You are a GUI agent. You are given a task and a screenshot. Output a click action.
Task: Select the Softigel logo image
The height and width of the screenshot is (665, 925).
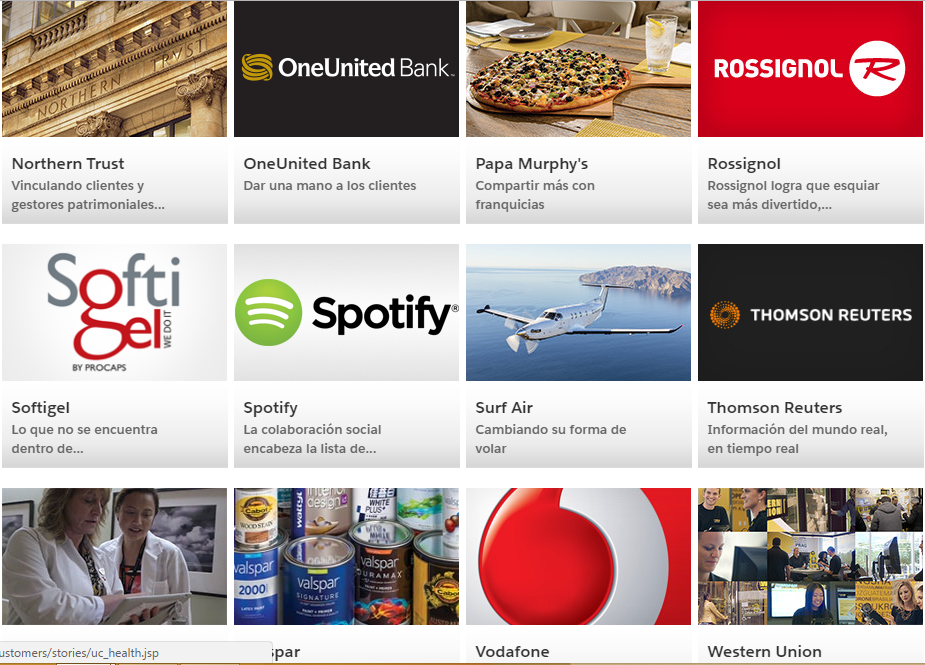(x=114, y=312)
